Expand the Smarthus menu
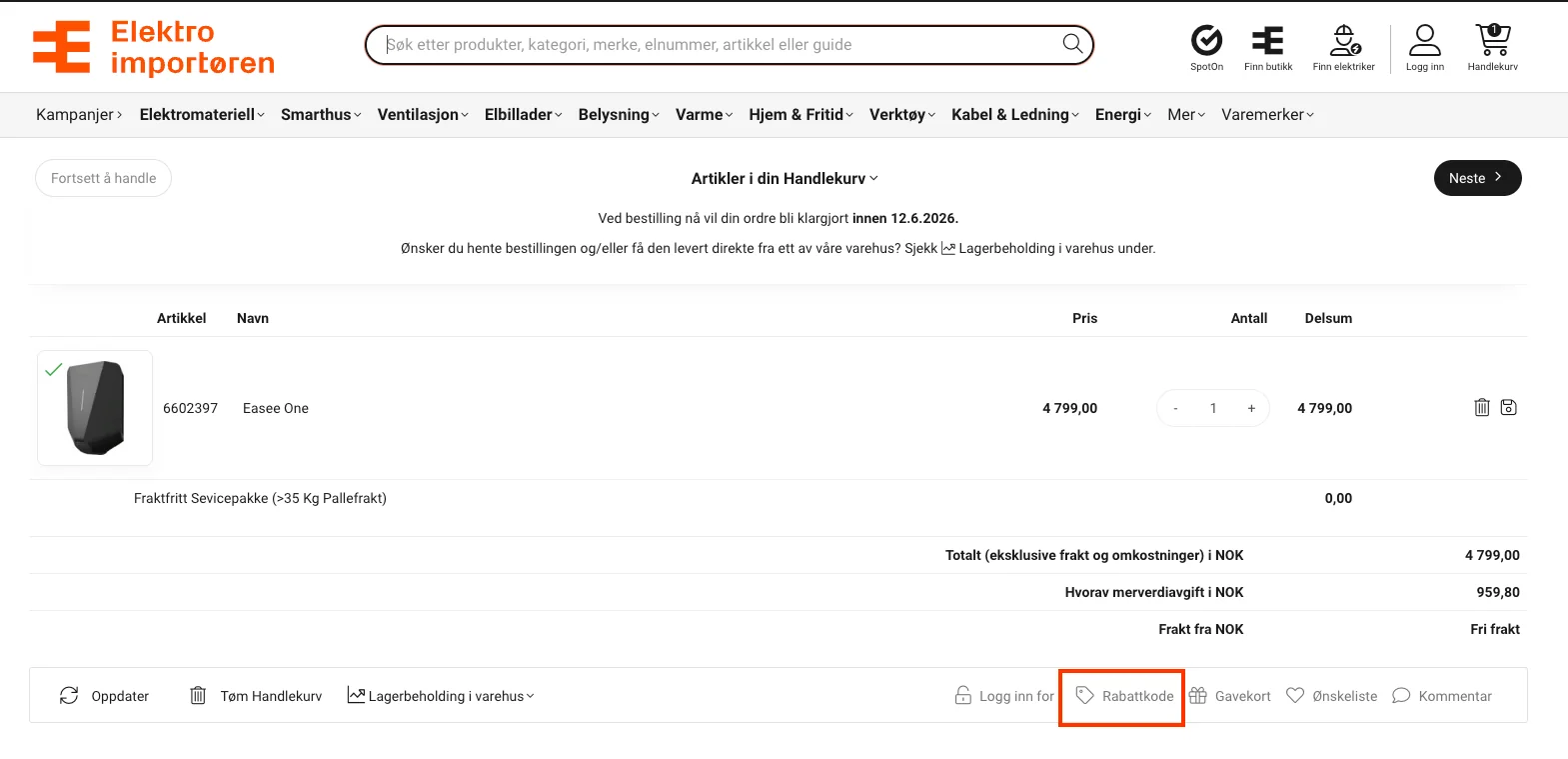The image size is (1568, 759). 321,115
